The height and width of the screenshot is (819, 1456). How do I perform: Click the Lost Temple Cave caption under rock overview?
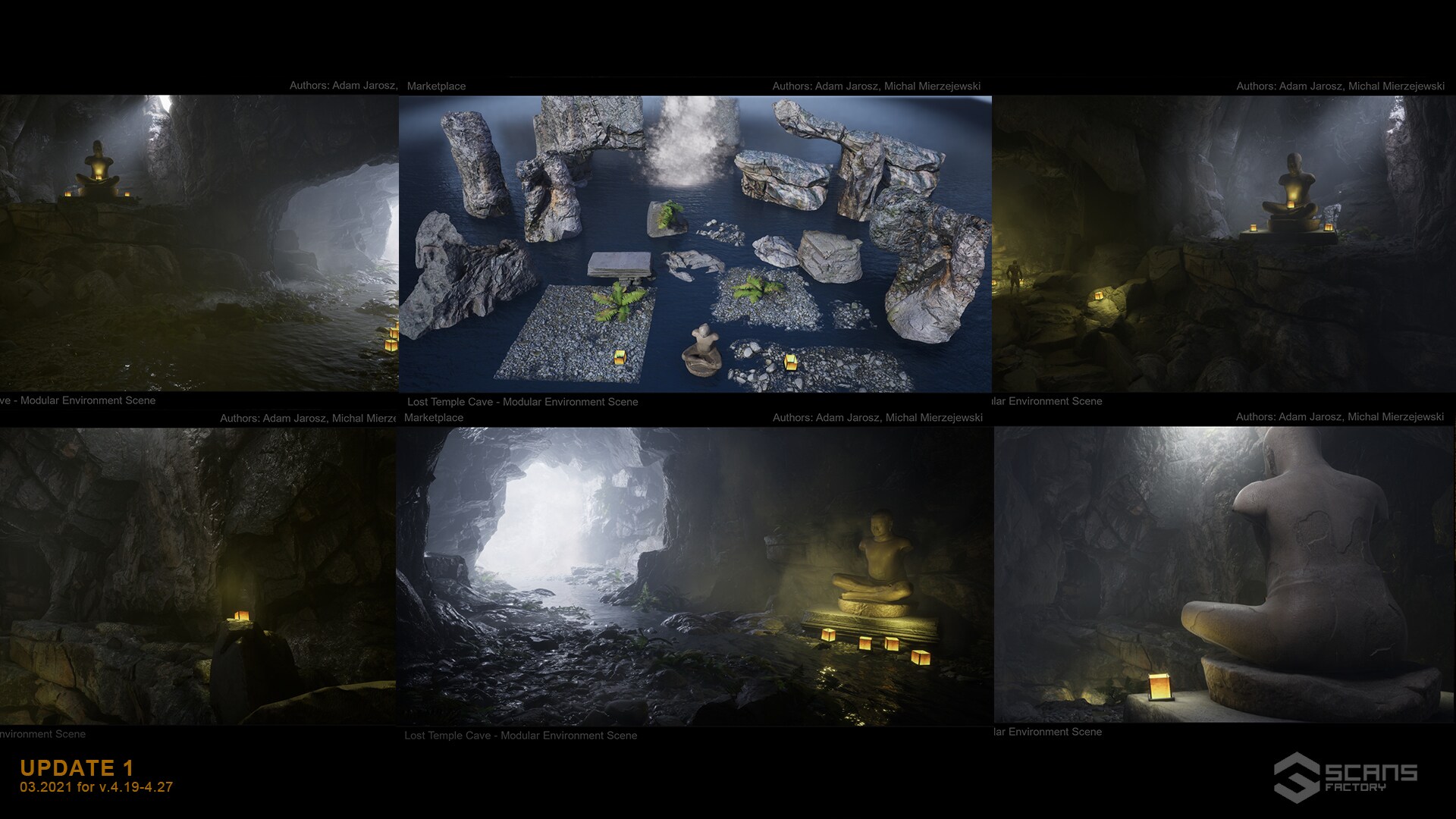522,402
